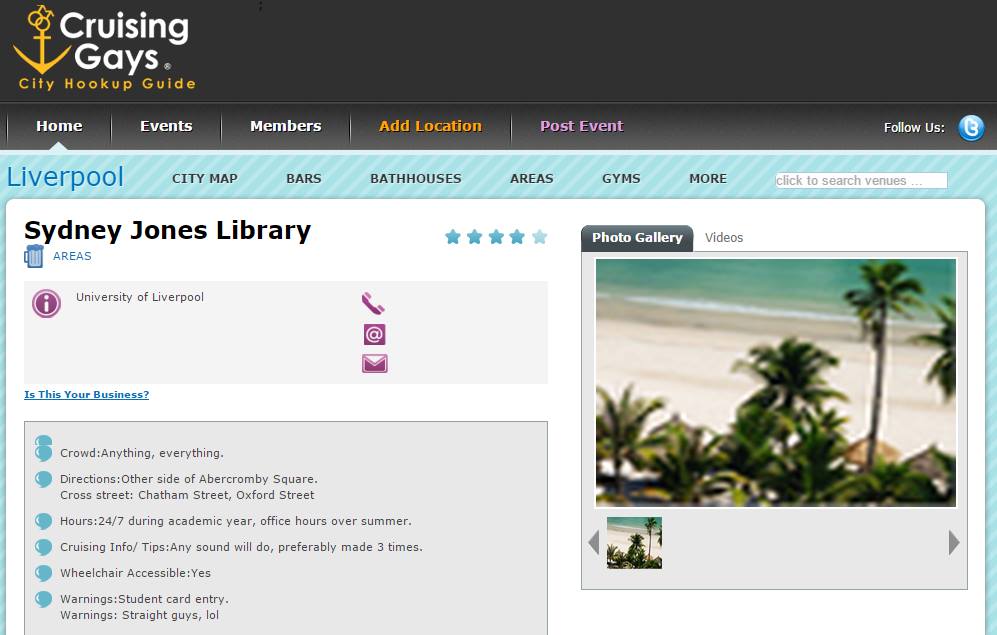Viewport: 997px width, 635px height.
Task: Select Add Location in the navigation
Action: (430, 126)
